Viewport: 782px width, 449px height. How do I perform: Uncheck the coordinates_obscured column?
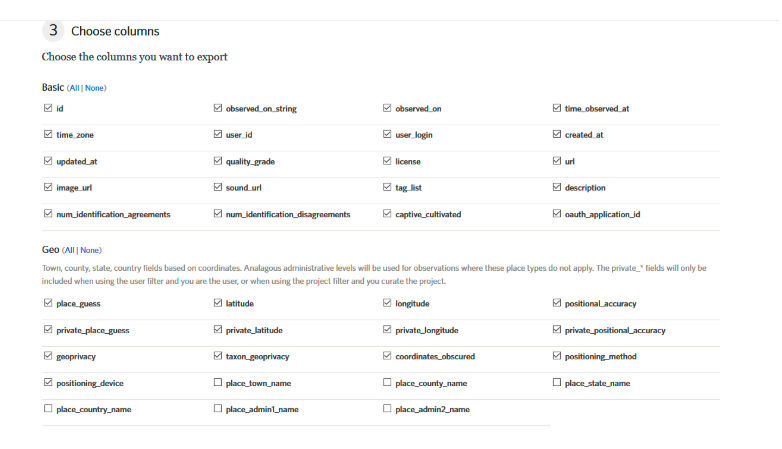(x=387, y=356)
